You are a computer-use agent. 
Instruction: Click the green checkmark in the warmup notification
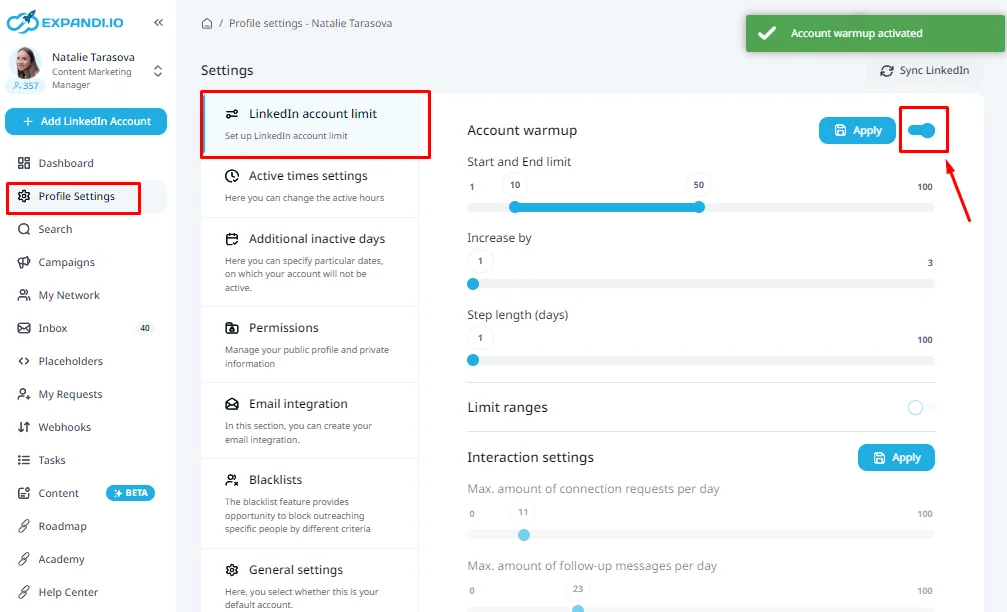pos(767,33)
